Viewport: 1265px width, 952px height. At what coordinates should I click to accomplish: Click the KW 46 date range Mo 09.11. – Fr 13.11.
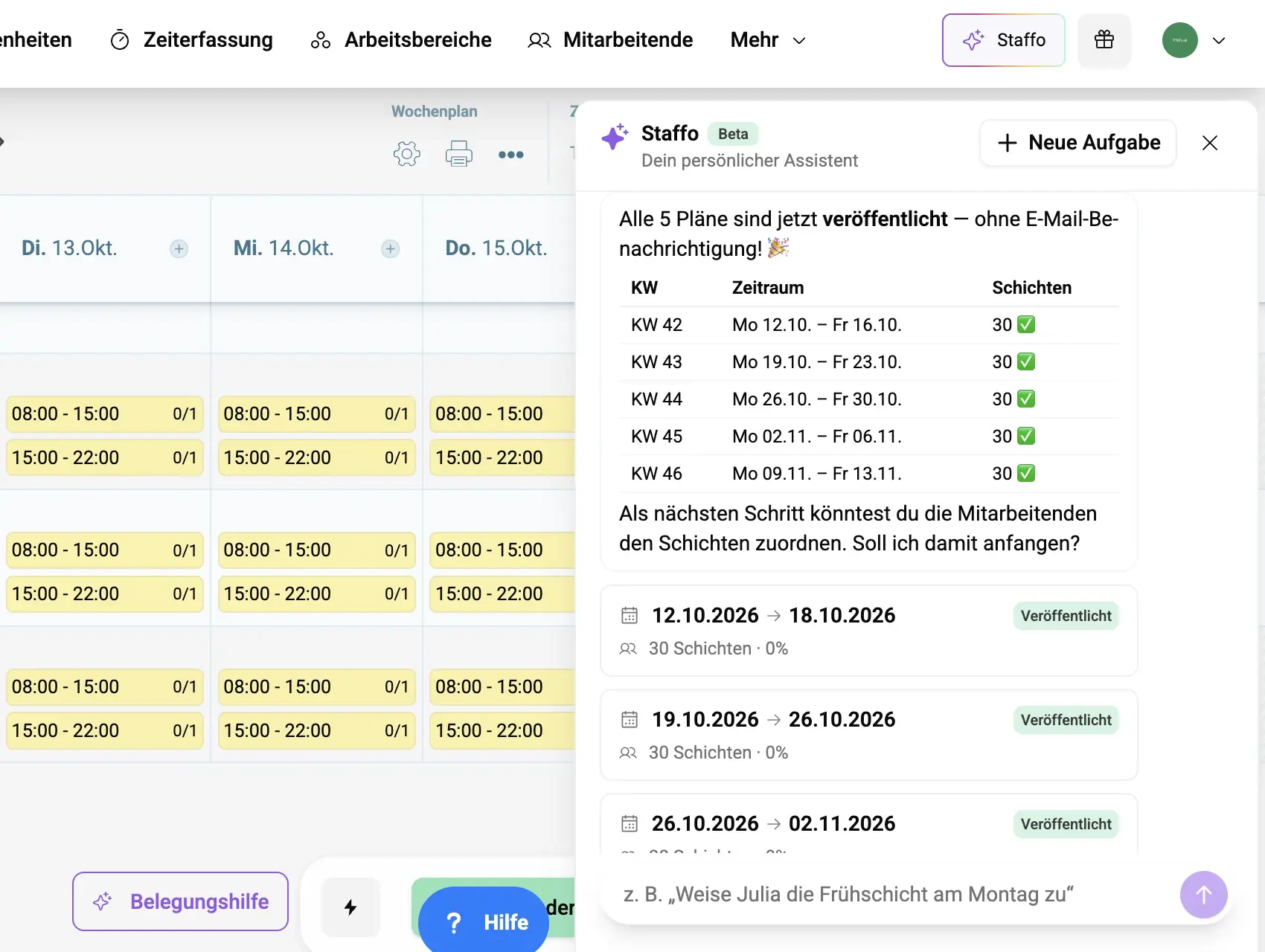pyautogui.click(x=816, y=474)
